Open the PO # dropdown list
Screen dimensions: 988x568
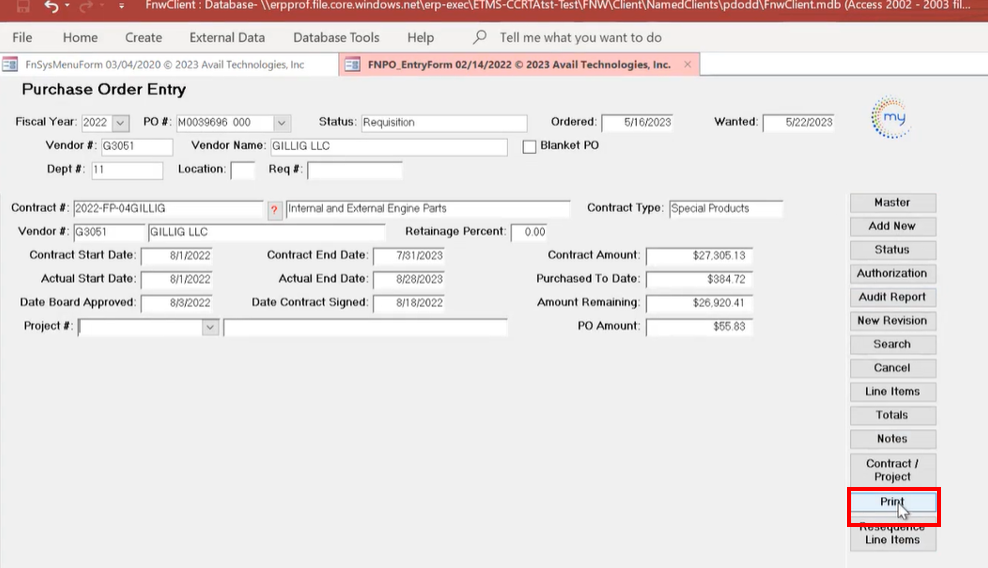(282, 123)
